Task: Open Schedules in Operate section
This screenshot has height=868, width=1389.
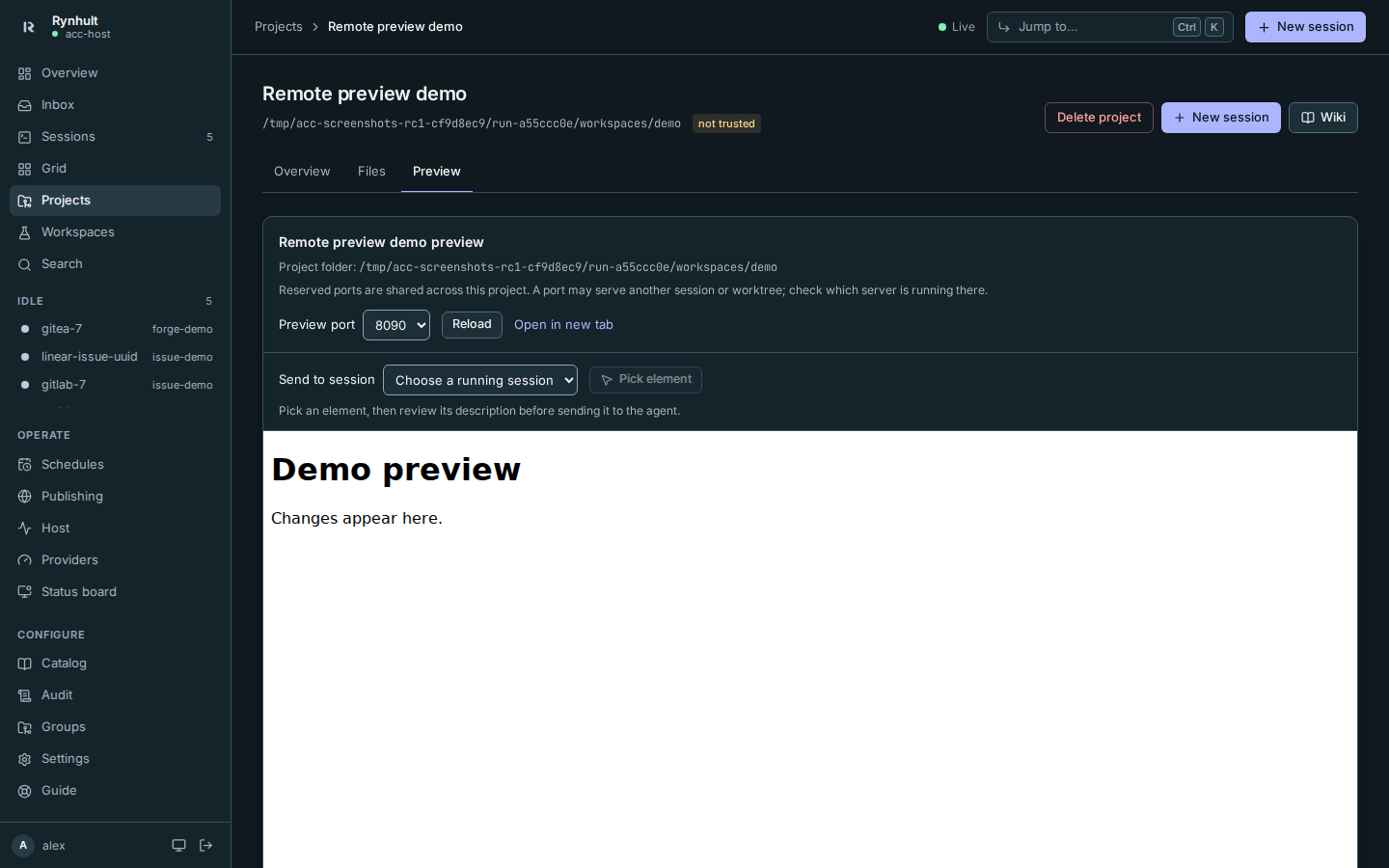Action: coord(115,465)
